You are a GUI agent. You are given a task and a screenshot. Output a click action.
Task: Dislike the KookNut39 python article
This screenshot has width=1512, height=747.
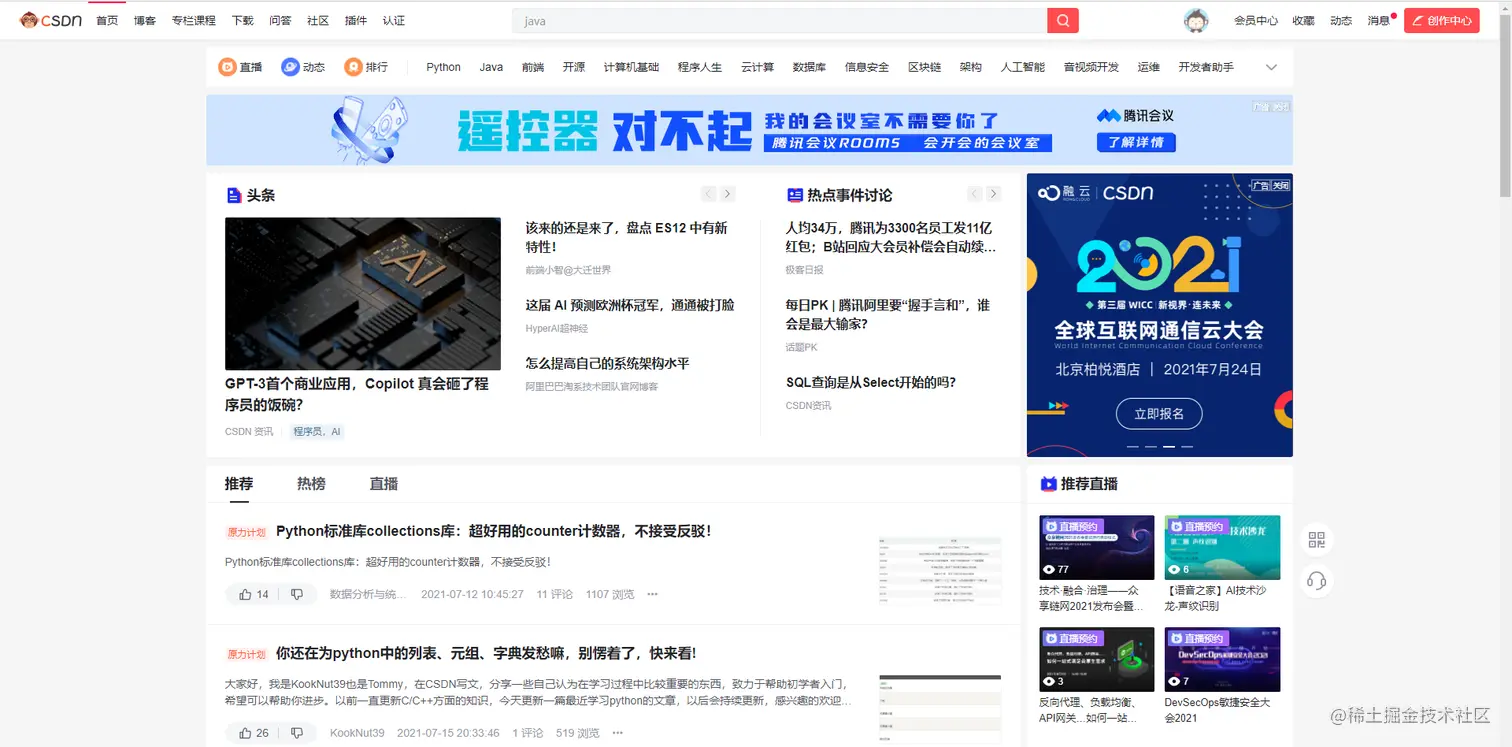297,733
